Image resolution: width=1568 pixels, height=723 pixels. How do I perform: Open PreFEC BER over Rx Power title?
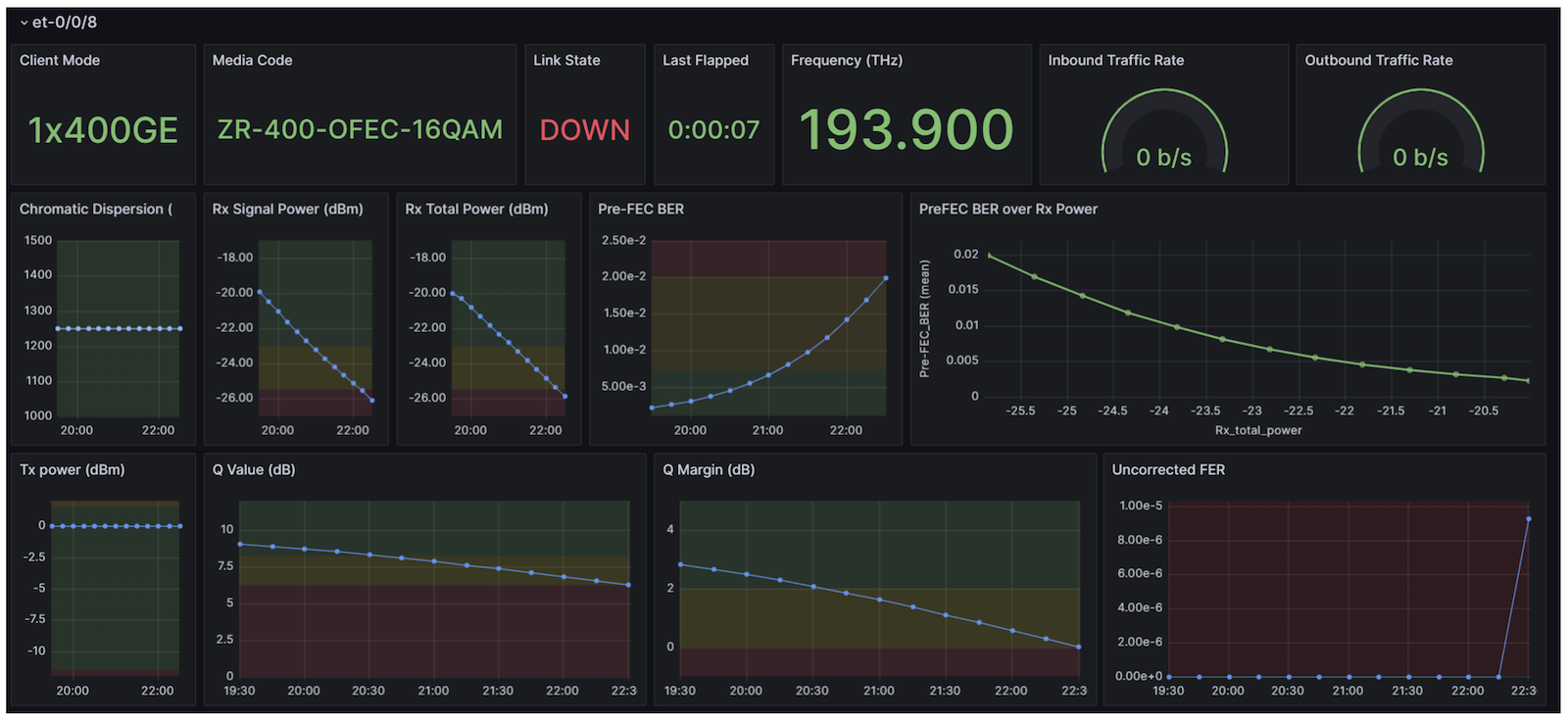coord(1008,209)
